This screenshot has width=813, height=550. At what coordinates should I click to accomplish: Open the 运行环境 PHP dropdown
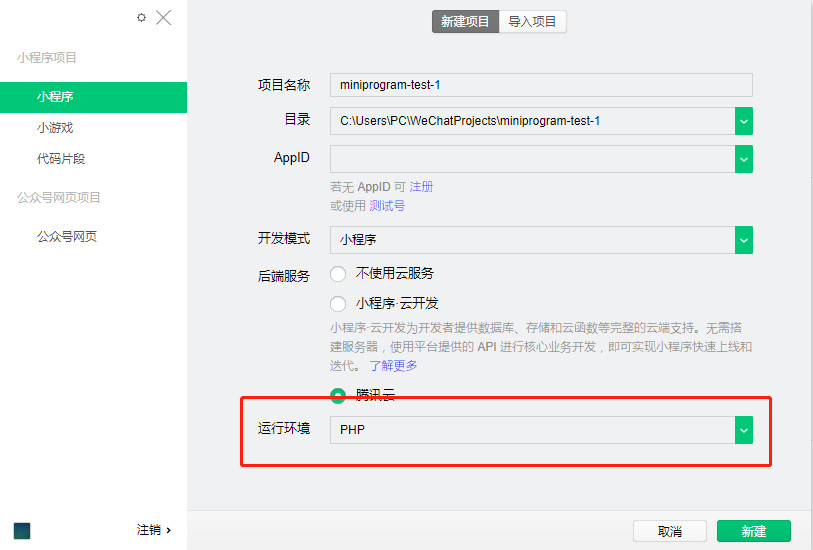point(541,430)
